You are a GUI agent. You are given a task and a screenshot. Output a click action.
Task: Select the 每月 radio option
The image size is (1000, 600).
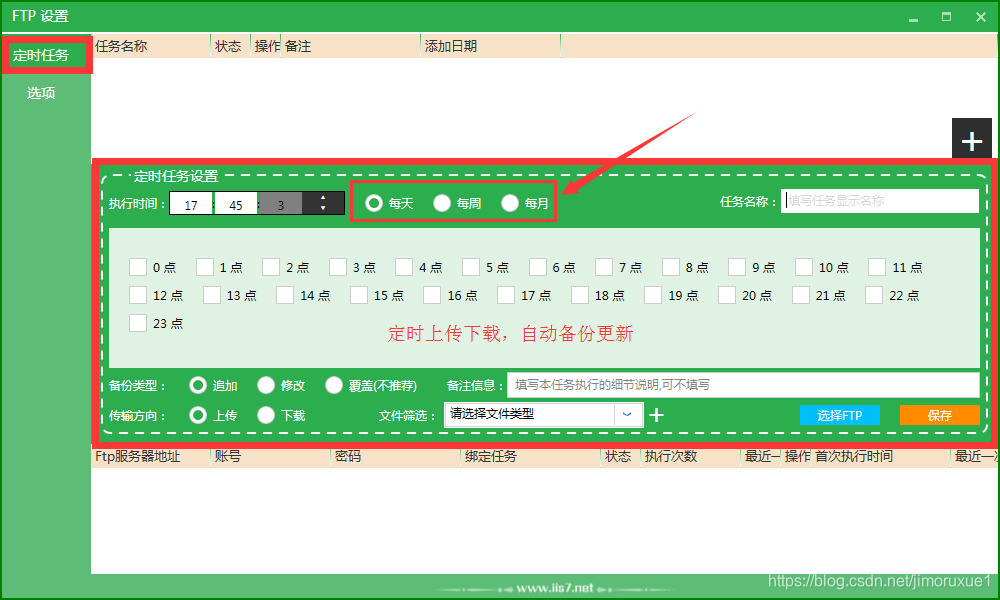click(510, 203)
